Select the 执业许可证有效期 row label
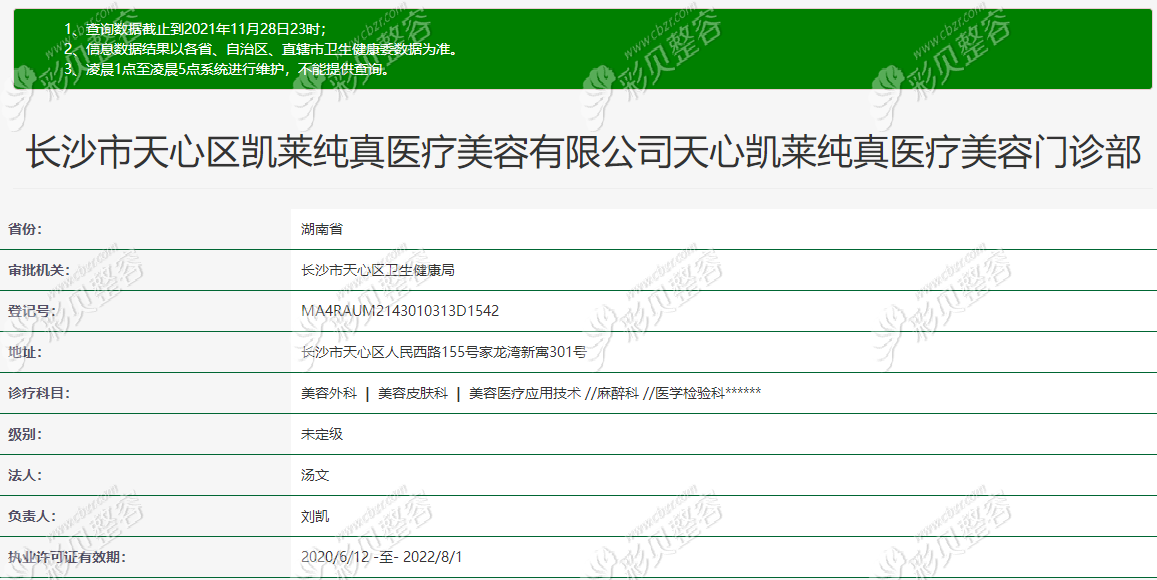This screenshot has height=580, width=1157. [67, 557]
